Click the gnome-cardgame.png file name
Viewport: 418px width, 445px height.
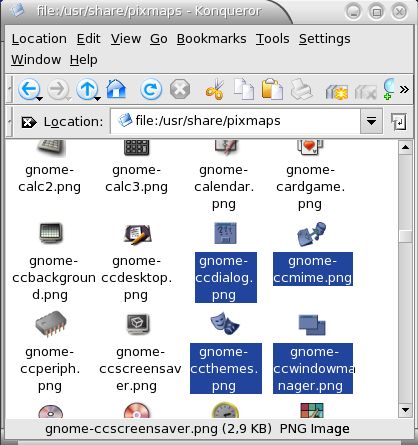pos(310,187)
